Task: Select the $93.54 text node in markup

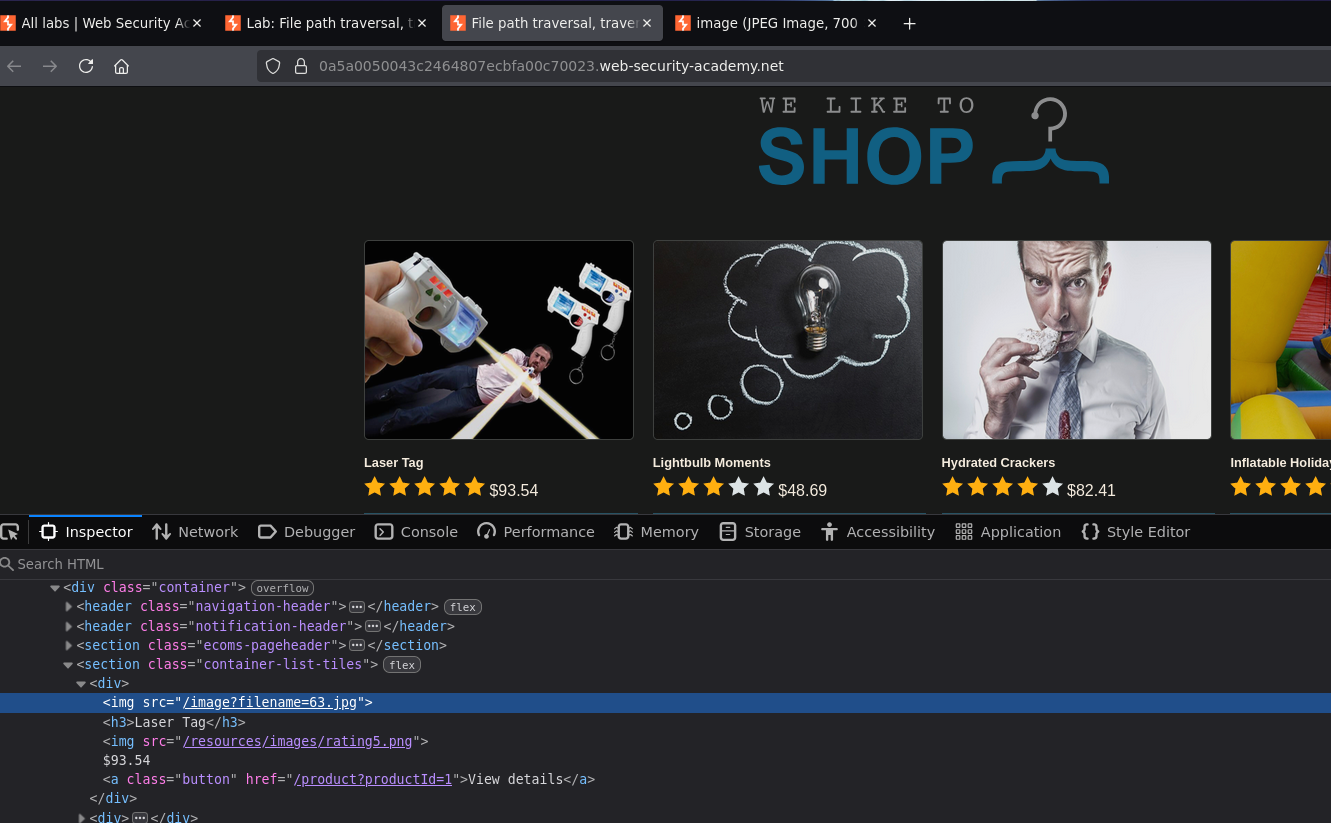Action: [126, 760]
